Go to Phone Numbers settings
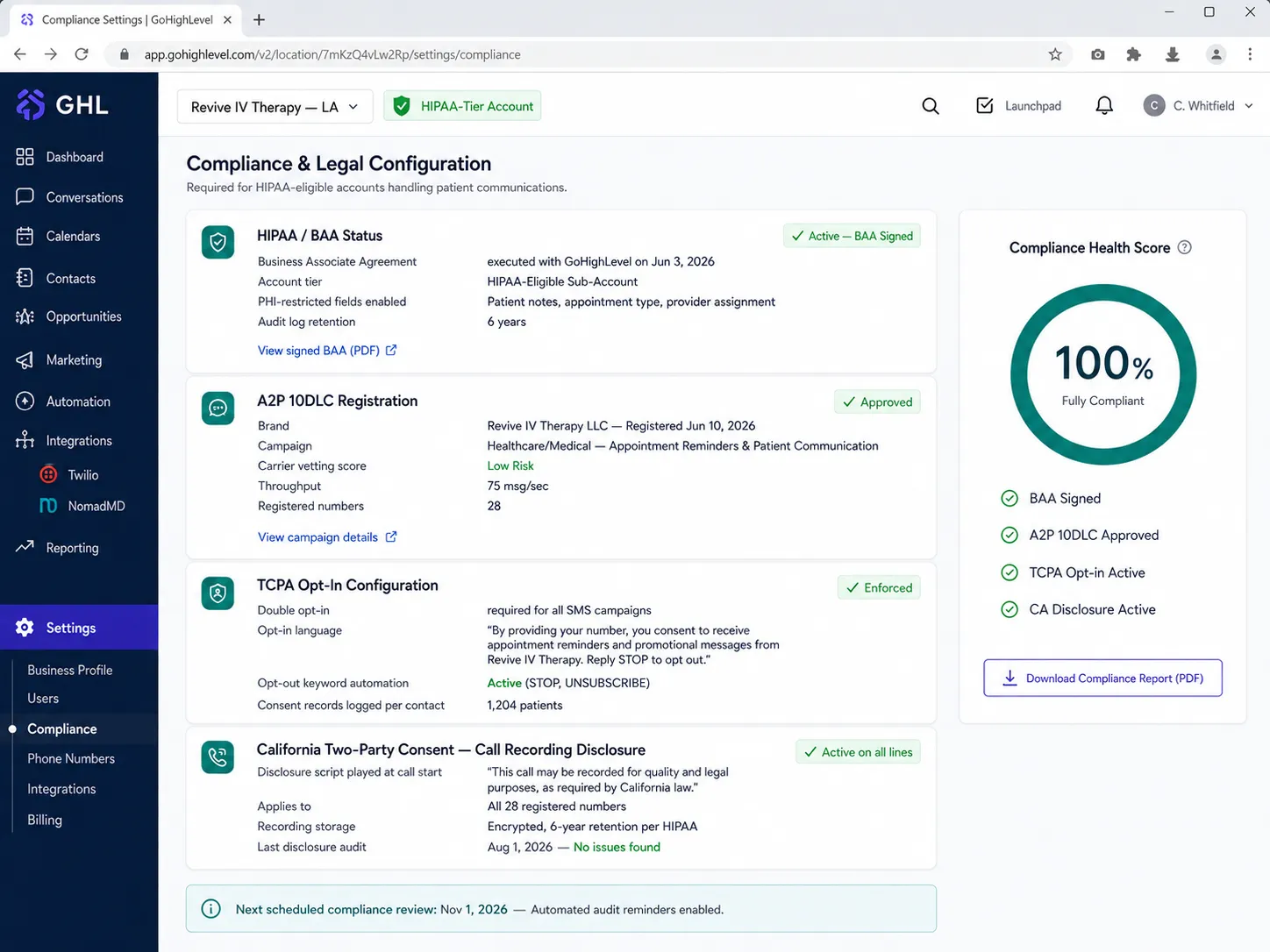The width and height of the screenshot is (1270, 952). click(x=71, y=758)
